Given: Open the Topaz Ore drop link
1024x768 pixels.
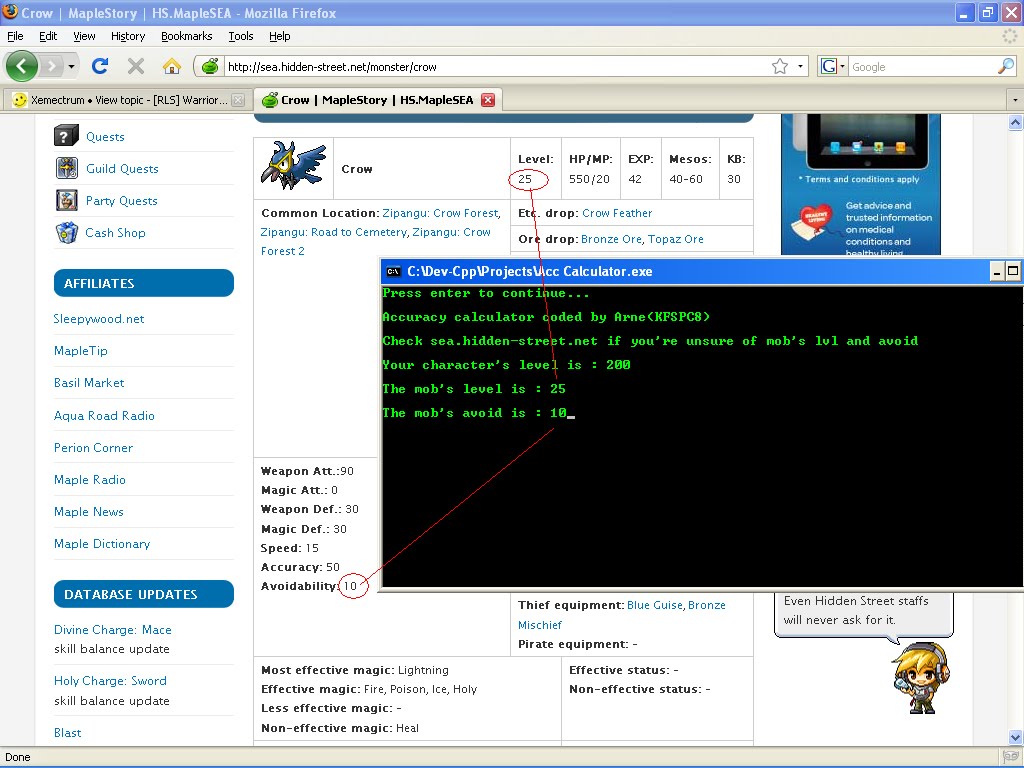Looking at the screenshot, I should (x=675, y=239).
